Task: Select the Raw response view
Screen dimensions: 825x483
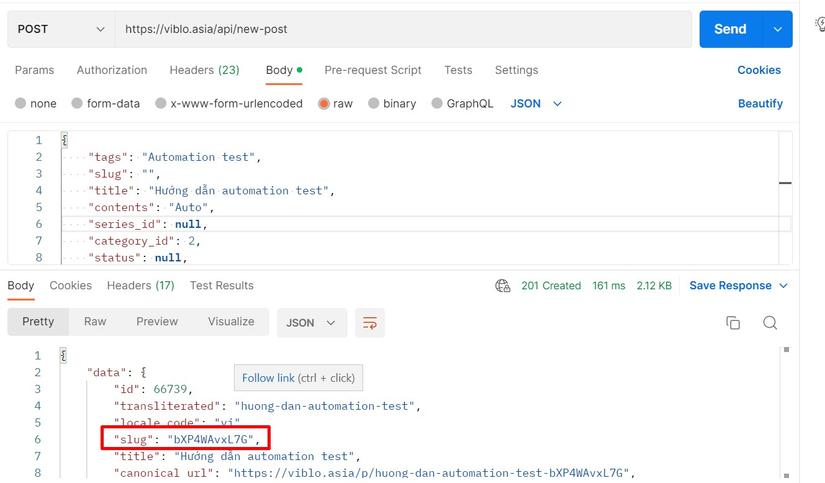Action: 95,321
